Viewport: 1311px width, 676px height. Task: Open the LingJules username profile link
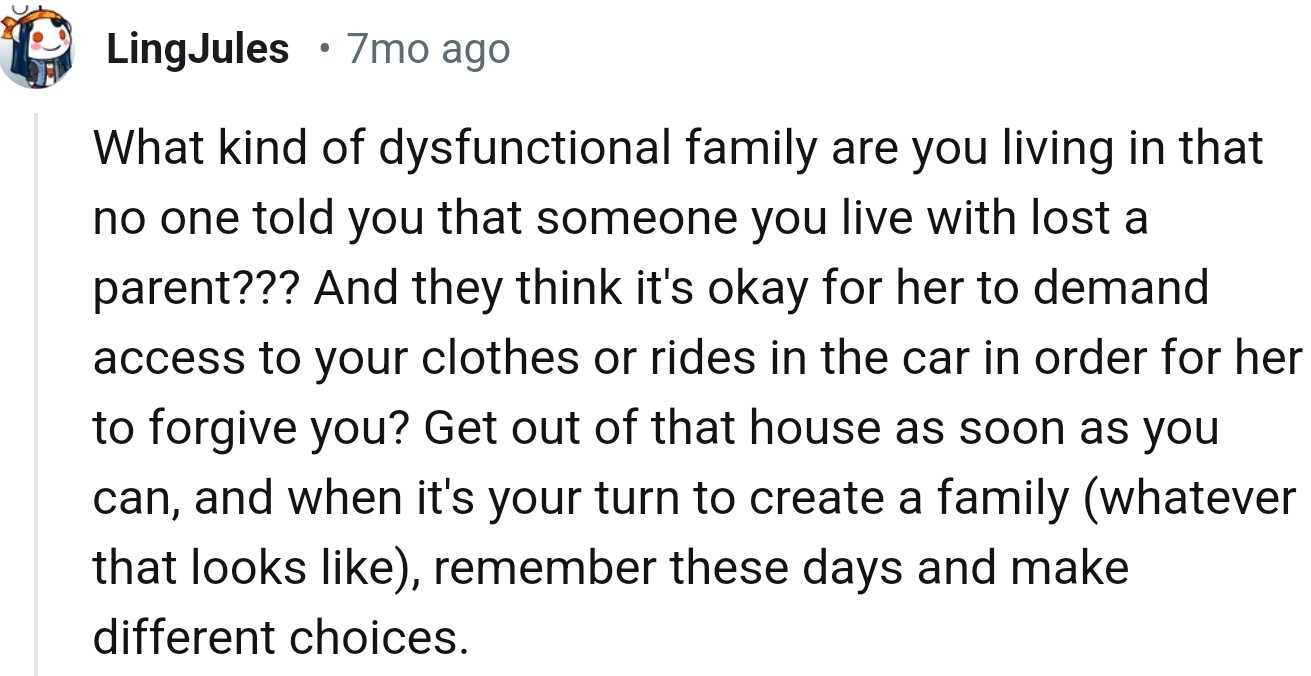pos(197,49)
